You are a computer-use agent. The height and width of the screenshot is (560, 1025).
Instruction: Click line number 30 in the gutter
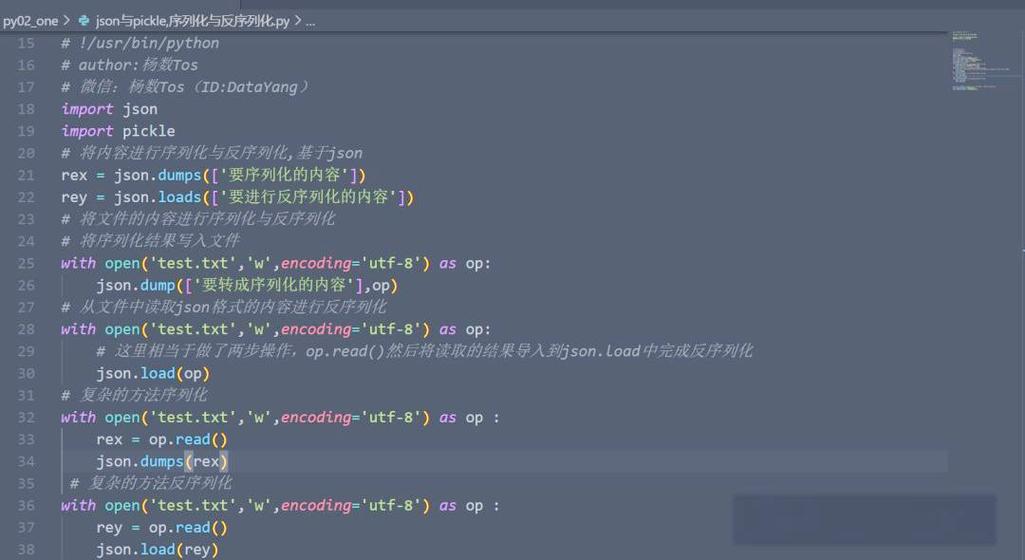click(26, 373)
